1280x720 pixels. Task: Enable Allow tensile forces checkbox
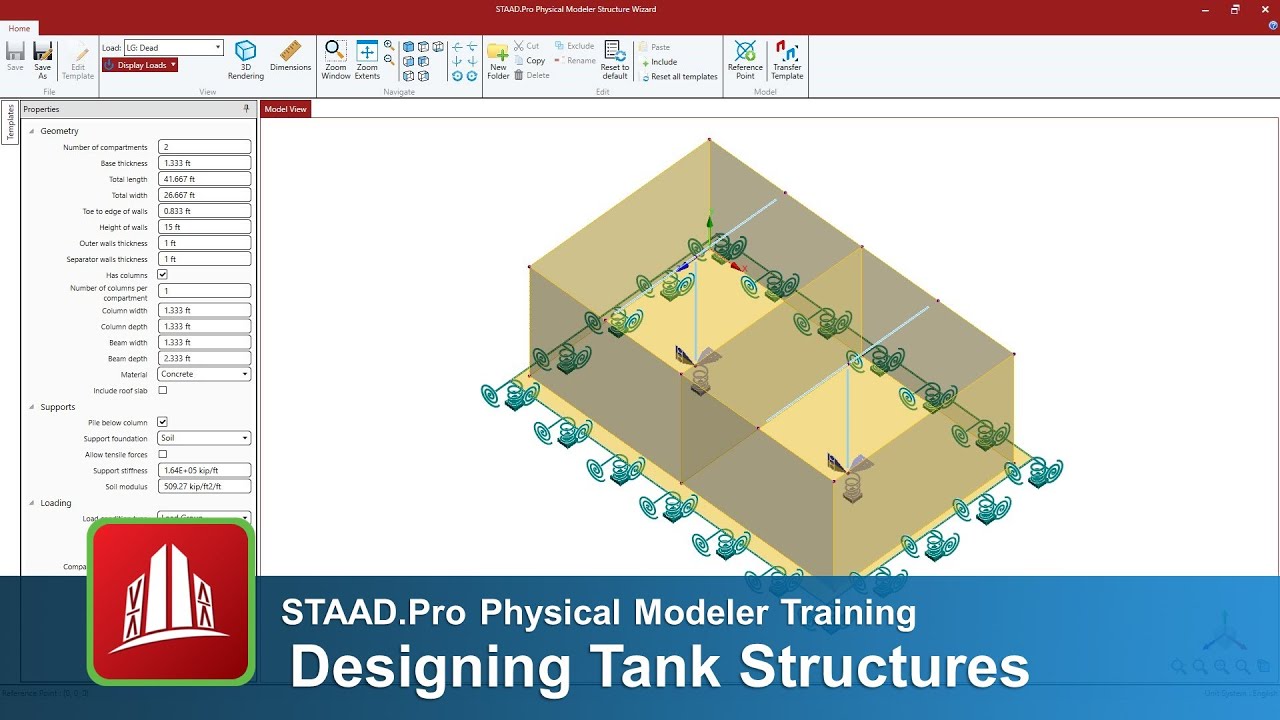click(x=163, y=454)
